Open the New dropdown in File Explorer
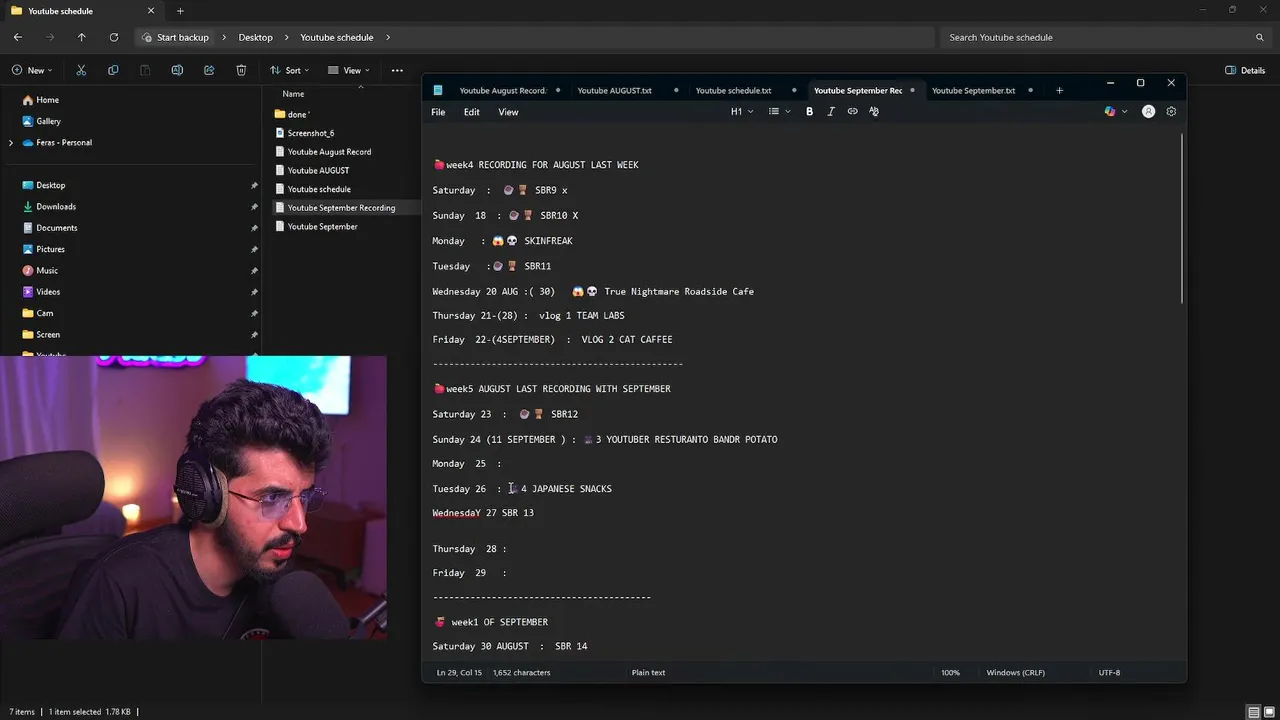This screenshot has width=1280, height=720. point(32,70)
